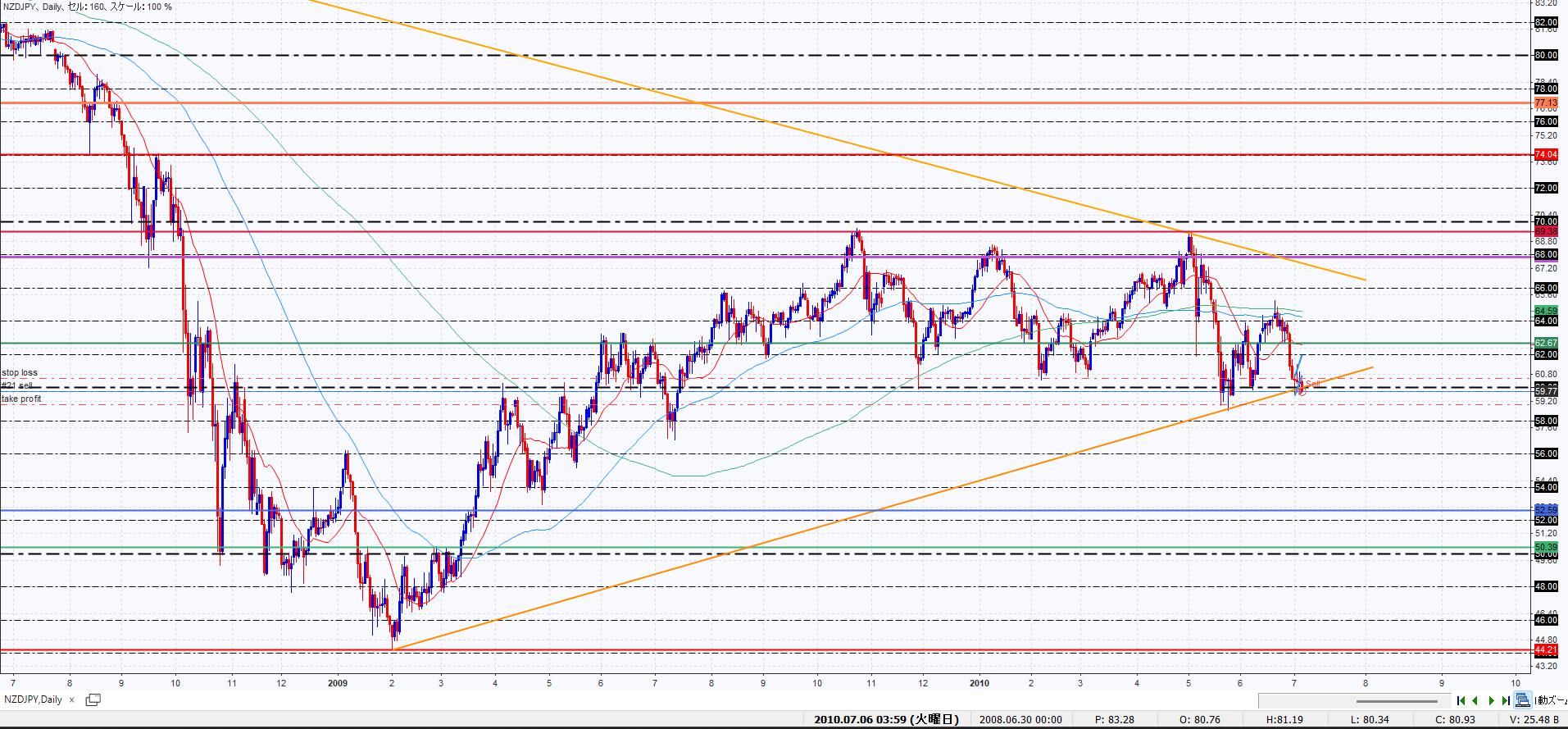1568x729 pixels.
Task: Select the 77.13 orange price label
Action: tap(1545, 103)
